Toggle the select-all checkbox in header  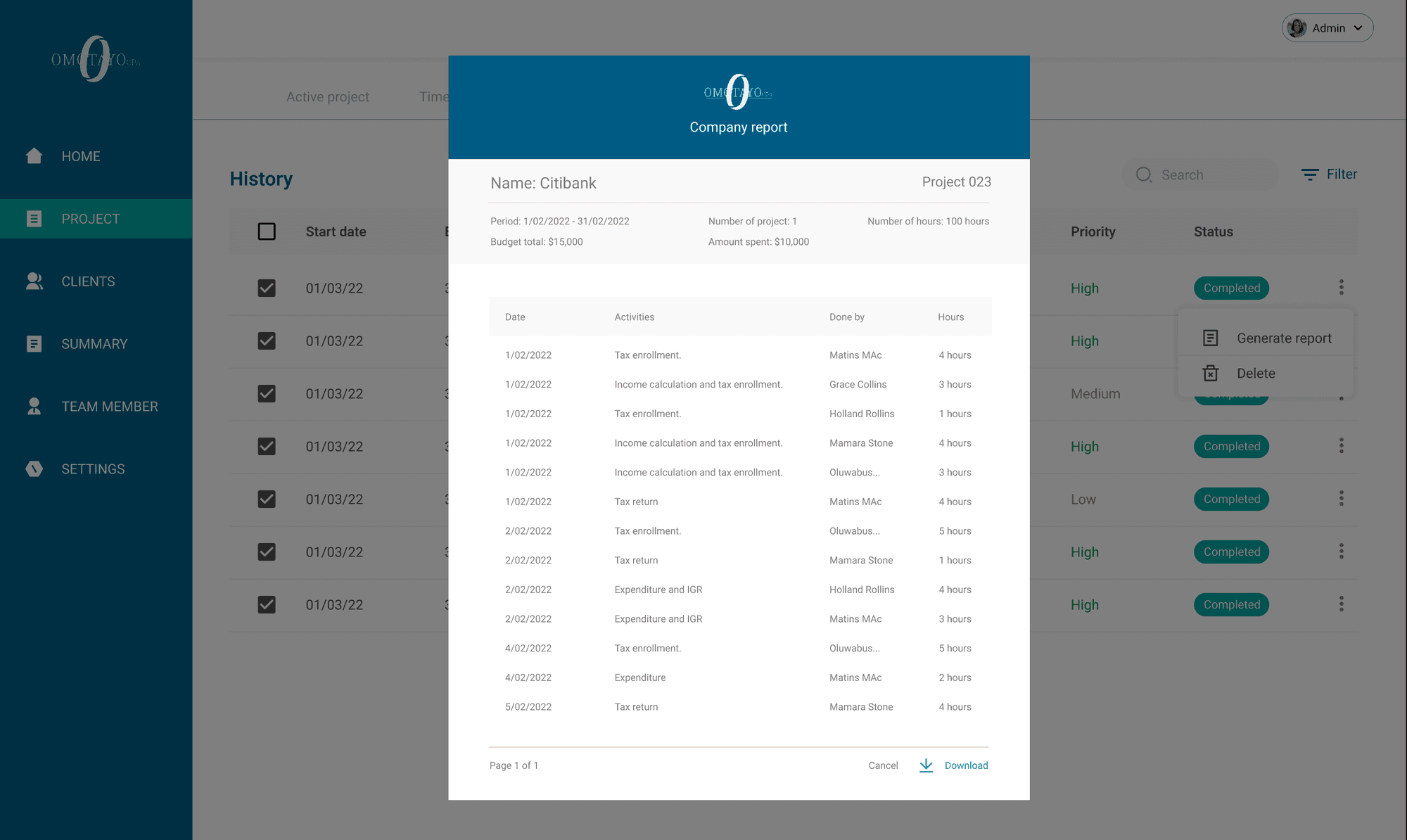267,231
